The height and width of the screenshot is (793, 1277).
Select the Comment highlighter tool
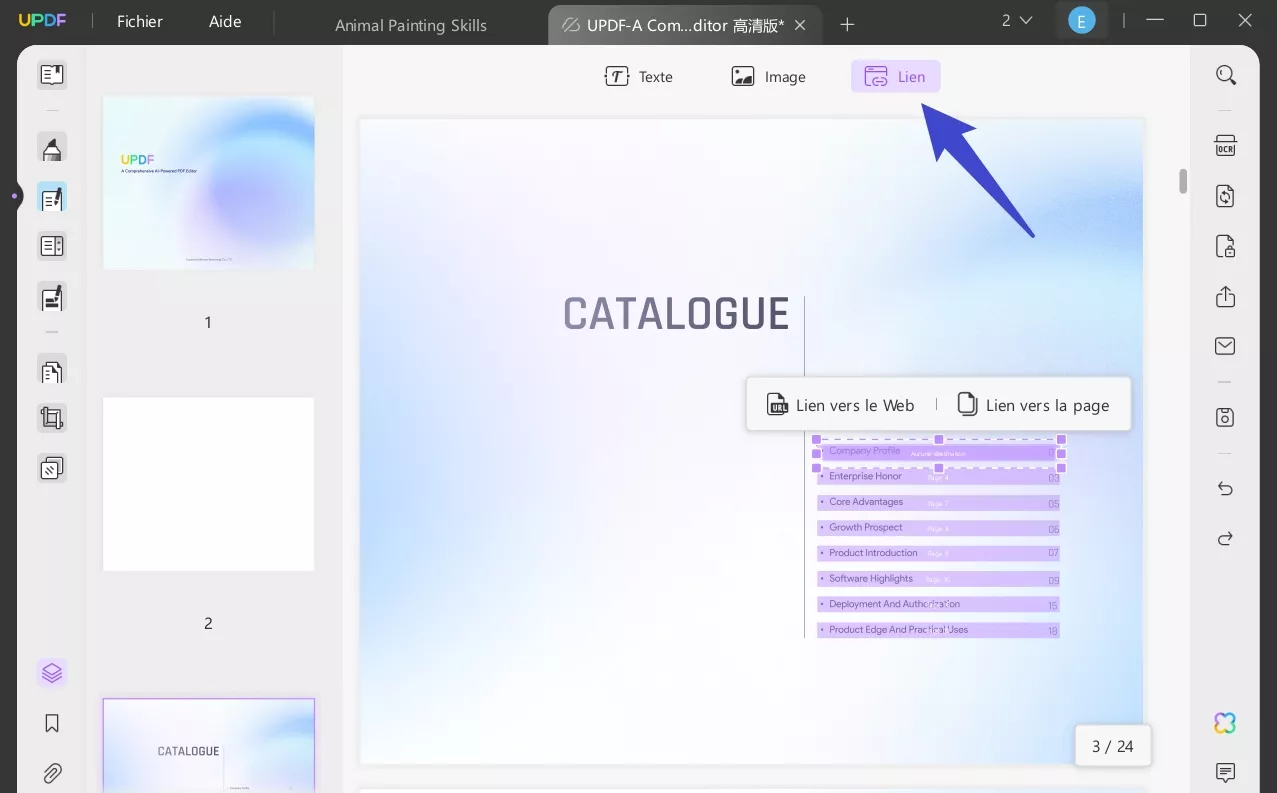52,148
